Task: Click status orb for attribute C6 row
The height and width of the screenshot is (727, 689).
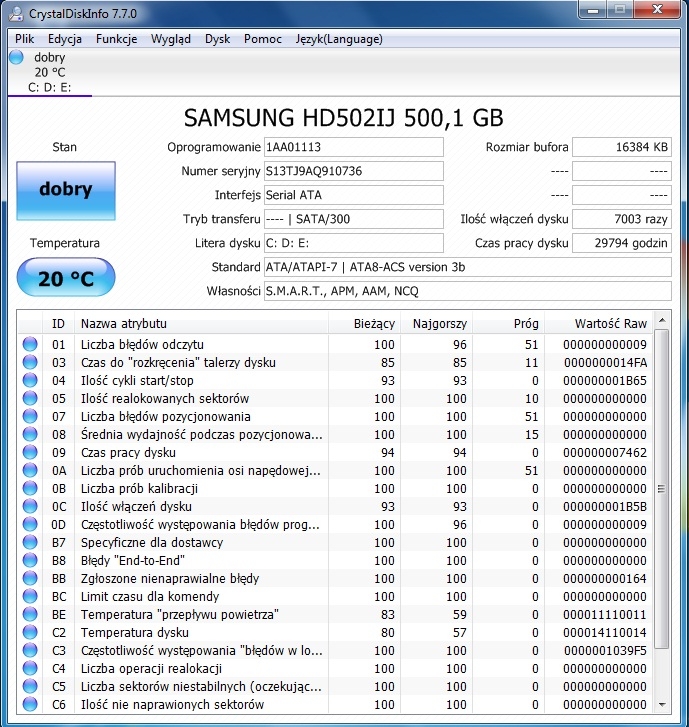Action: [x=30, y=704]
